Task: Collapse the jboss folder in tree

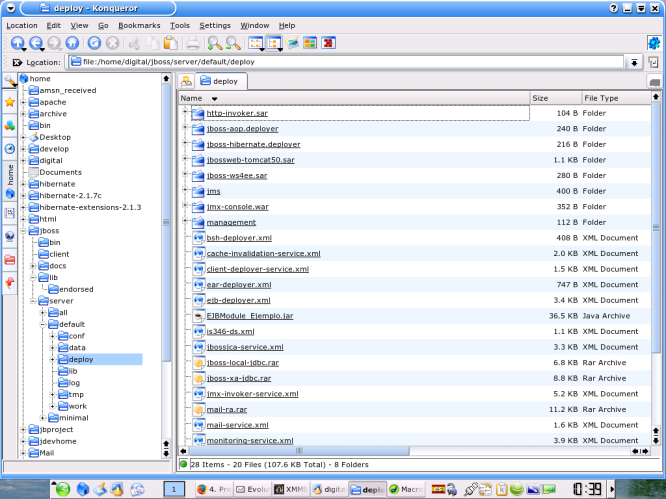Action: click(x=23, y=230)
